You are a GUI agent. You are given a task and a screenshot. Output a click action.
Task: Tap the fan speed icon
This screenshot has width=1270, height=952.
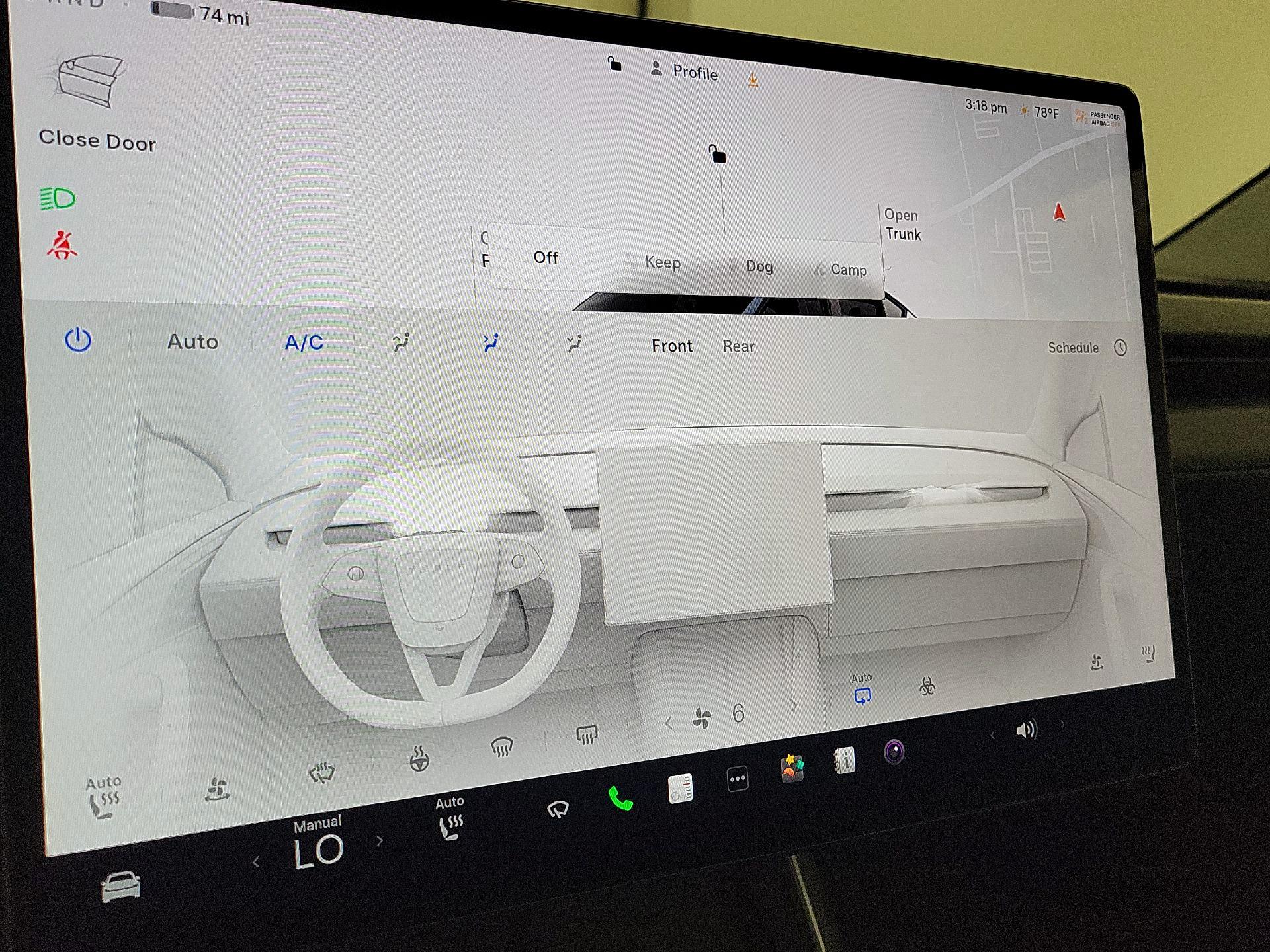click(702, 718)
